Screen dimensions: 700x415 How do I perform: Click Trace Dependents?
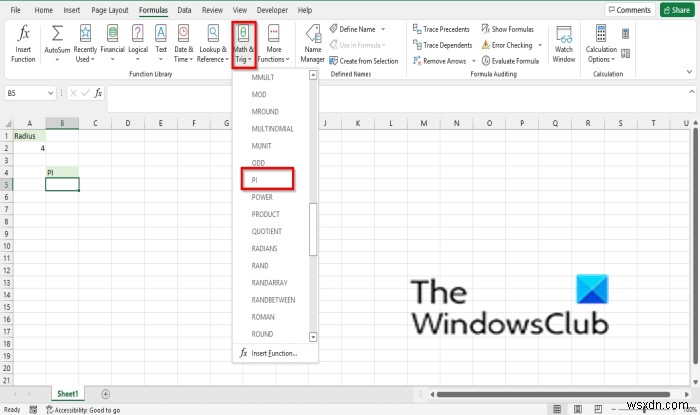(442, 45)
